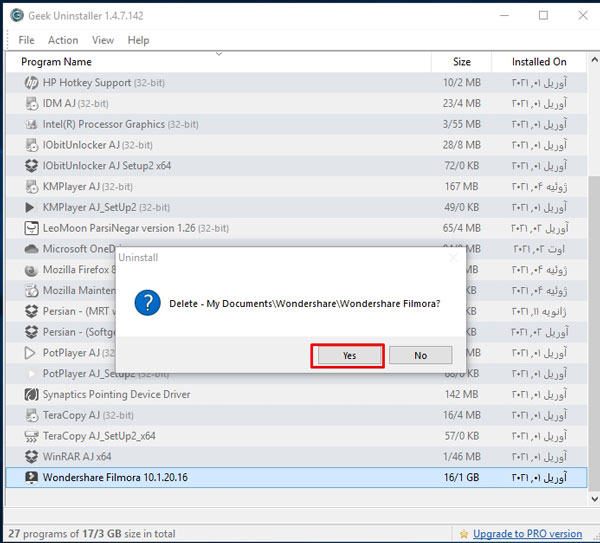Viewport: 600px width, 543px height.
Task: Click the Mozilla Maintenance Service icon
Action: pyautogui.click(x=31, y=291)
